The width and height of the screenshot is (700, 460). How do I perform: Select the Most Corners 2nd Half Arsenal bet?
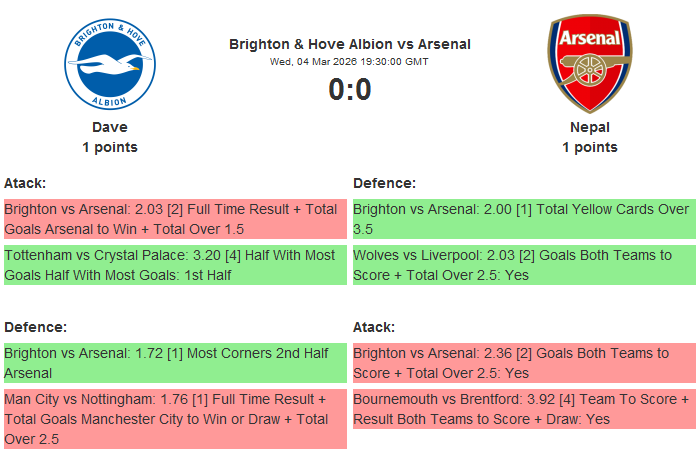[175, 363]
